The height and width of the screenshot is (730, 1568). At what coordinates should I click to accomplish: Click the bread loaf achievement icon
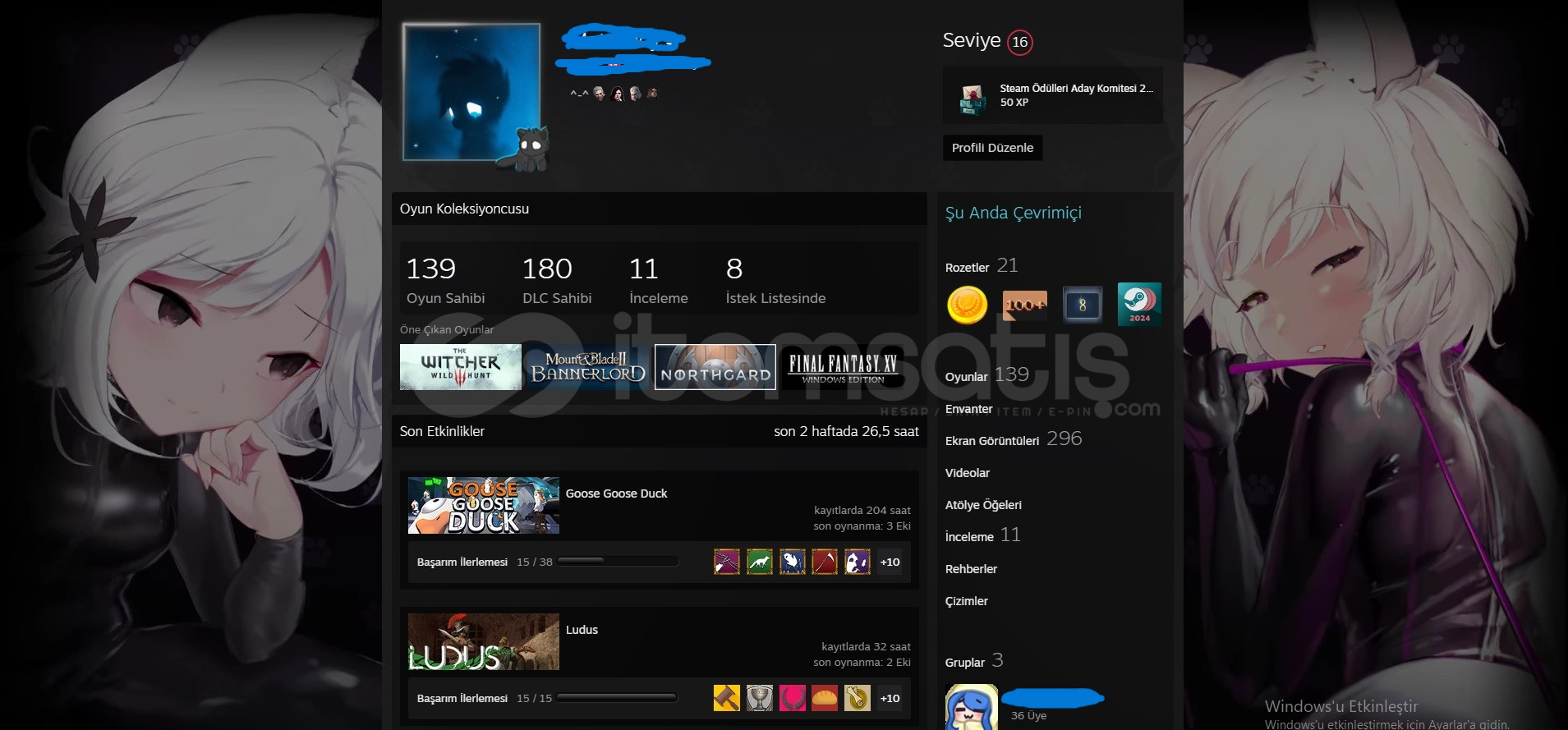pos(825,698)
